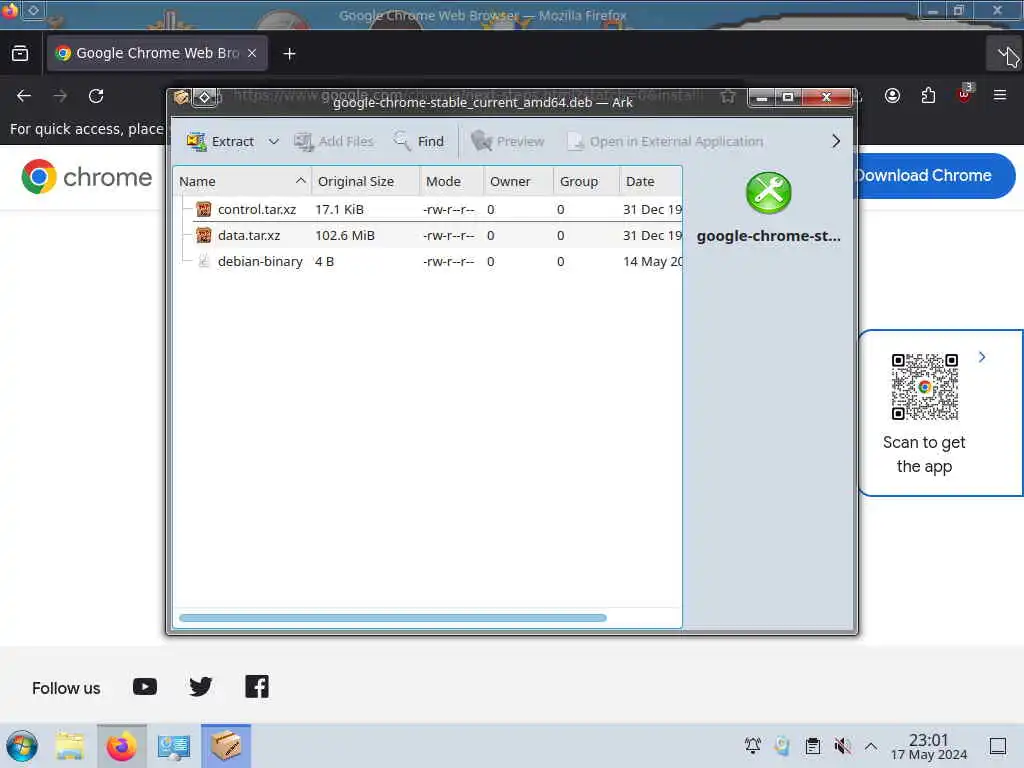
Task: Switch to Ark in the taskbar
Action: [226, 746]
